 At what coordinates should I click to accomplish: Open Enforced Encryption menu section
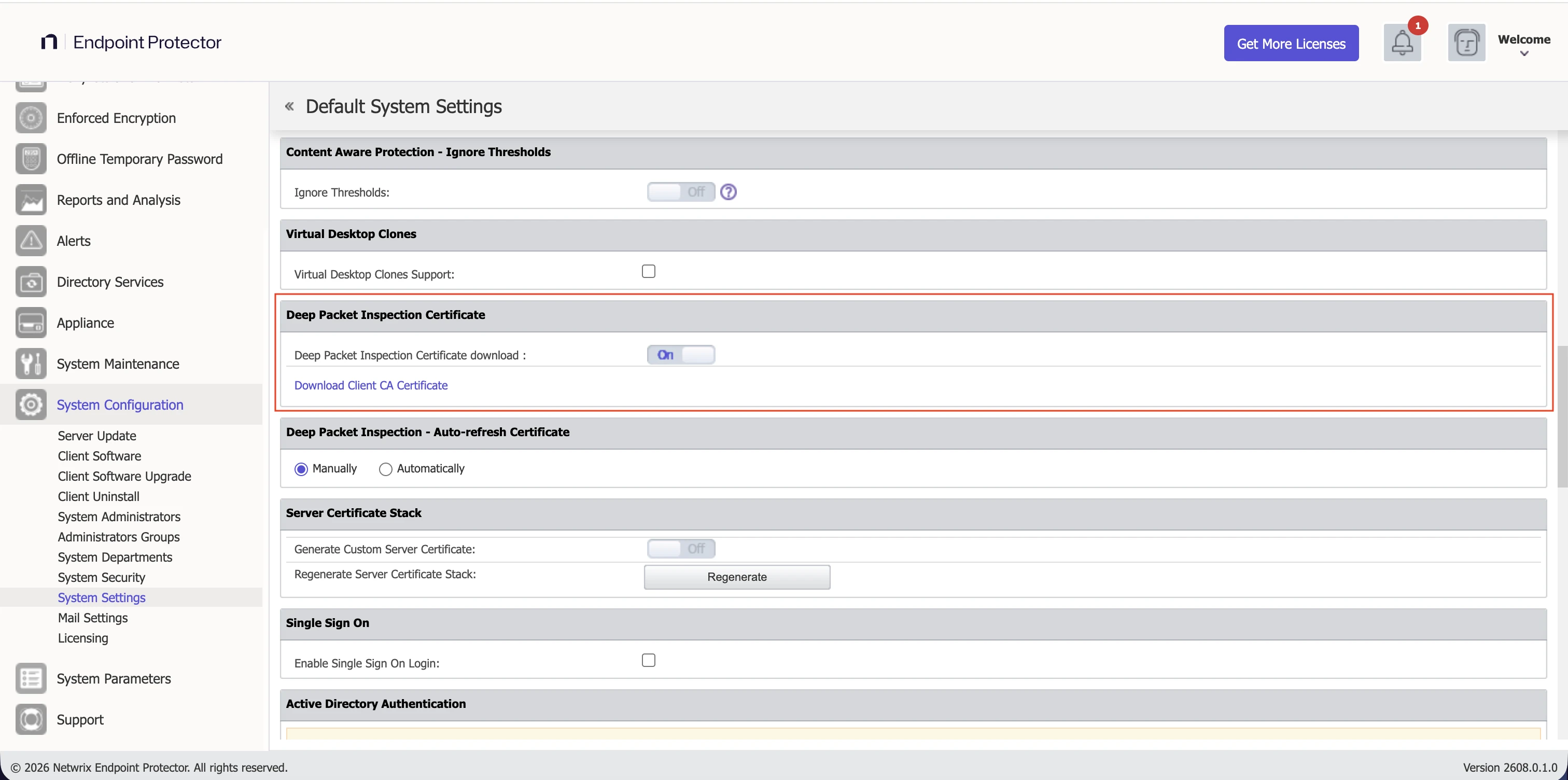[x=116, y=118]
